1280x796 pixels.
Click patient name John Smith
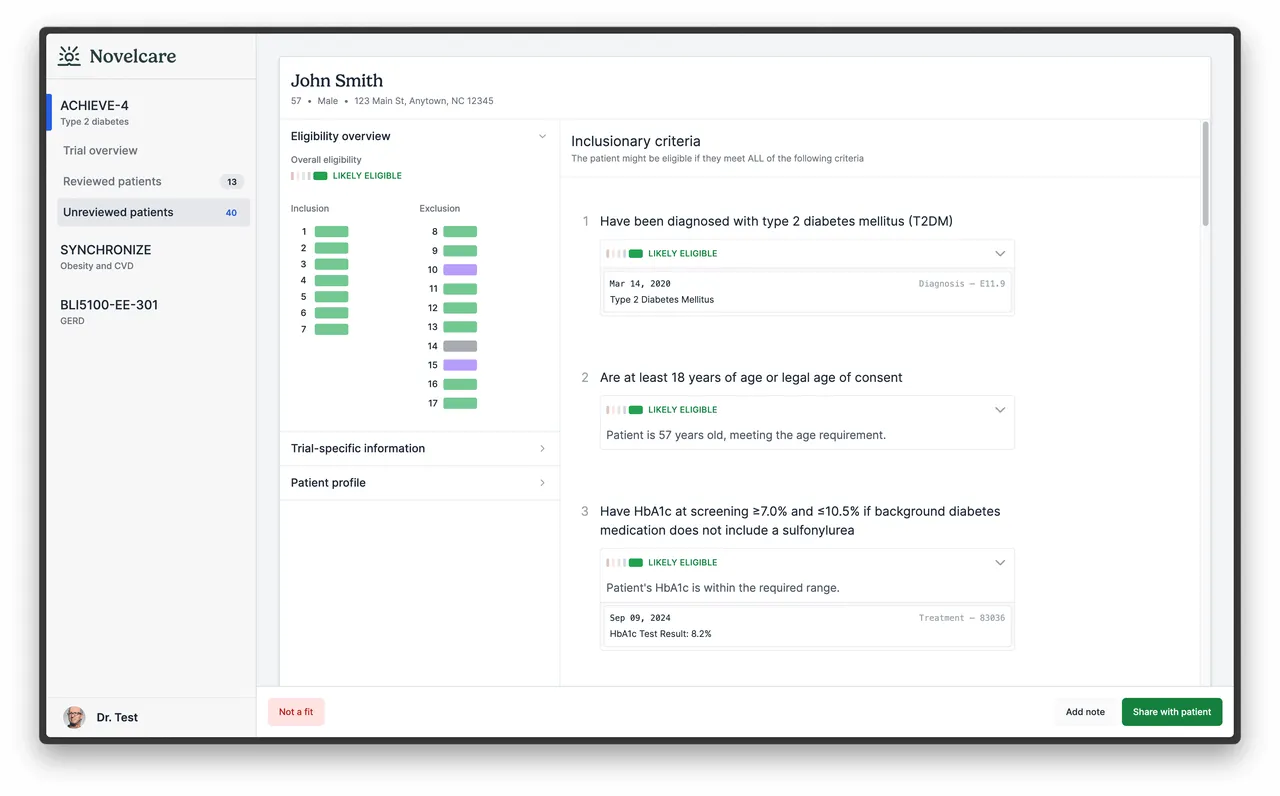337,81
